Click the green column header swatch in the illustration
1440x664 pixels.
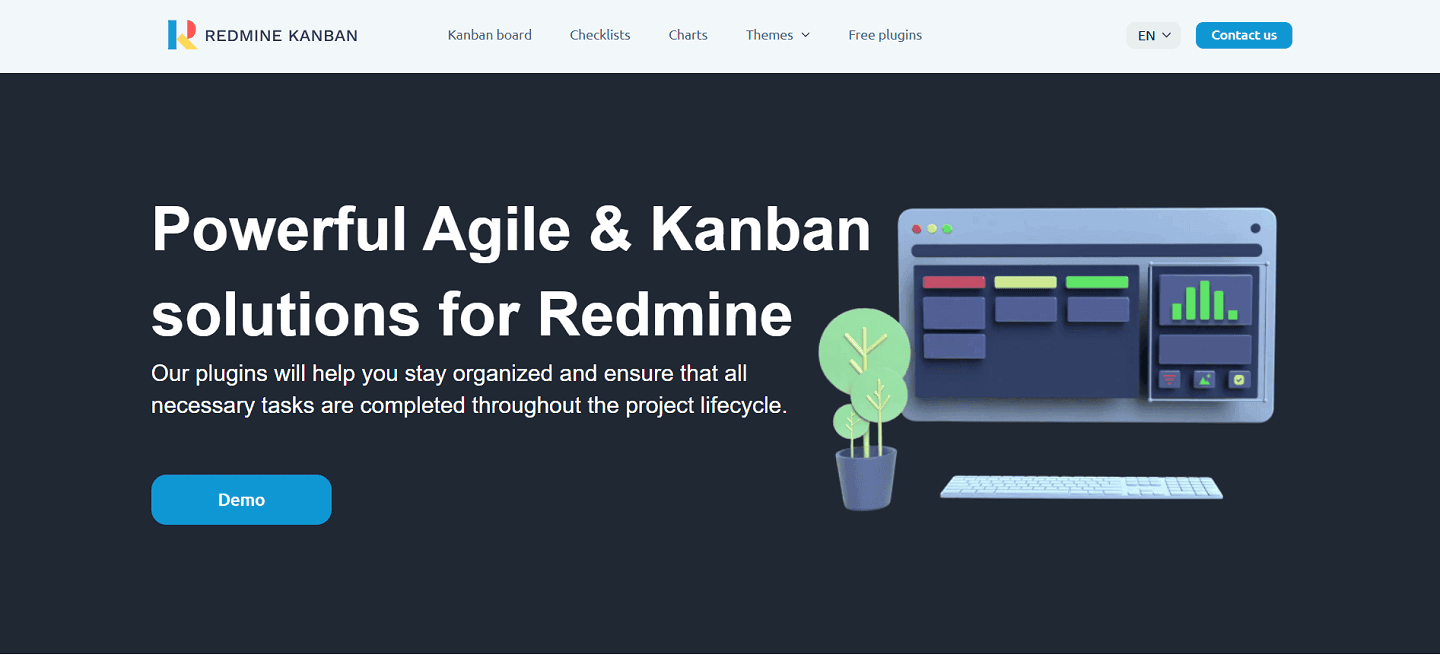1098,282
